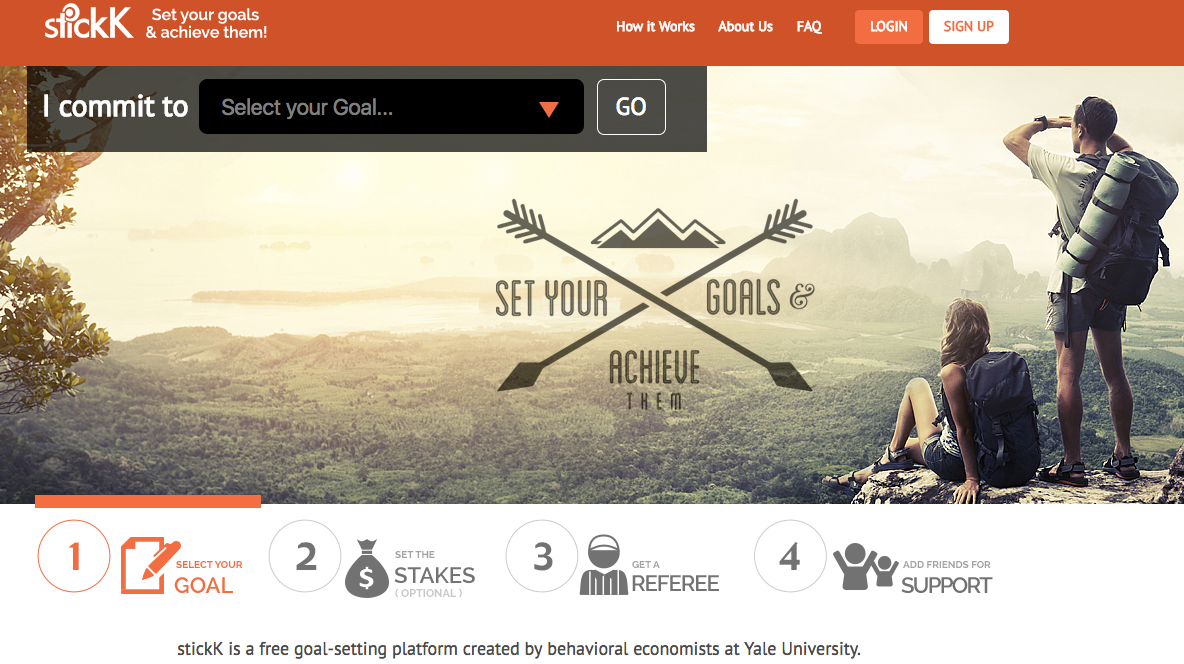Click the ADD FRIENDS FOR SUPPORT label

click(x=946, y=578)
